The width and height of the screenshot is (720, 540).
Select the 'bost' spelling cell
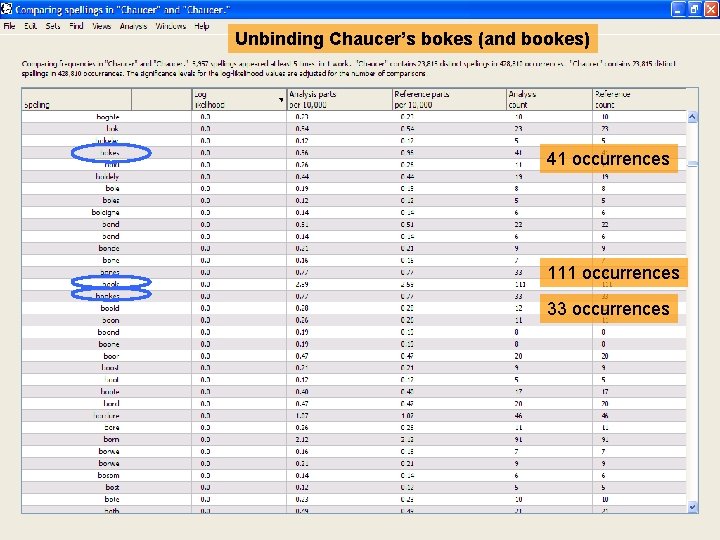tap(112, 487)
